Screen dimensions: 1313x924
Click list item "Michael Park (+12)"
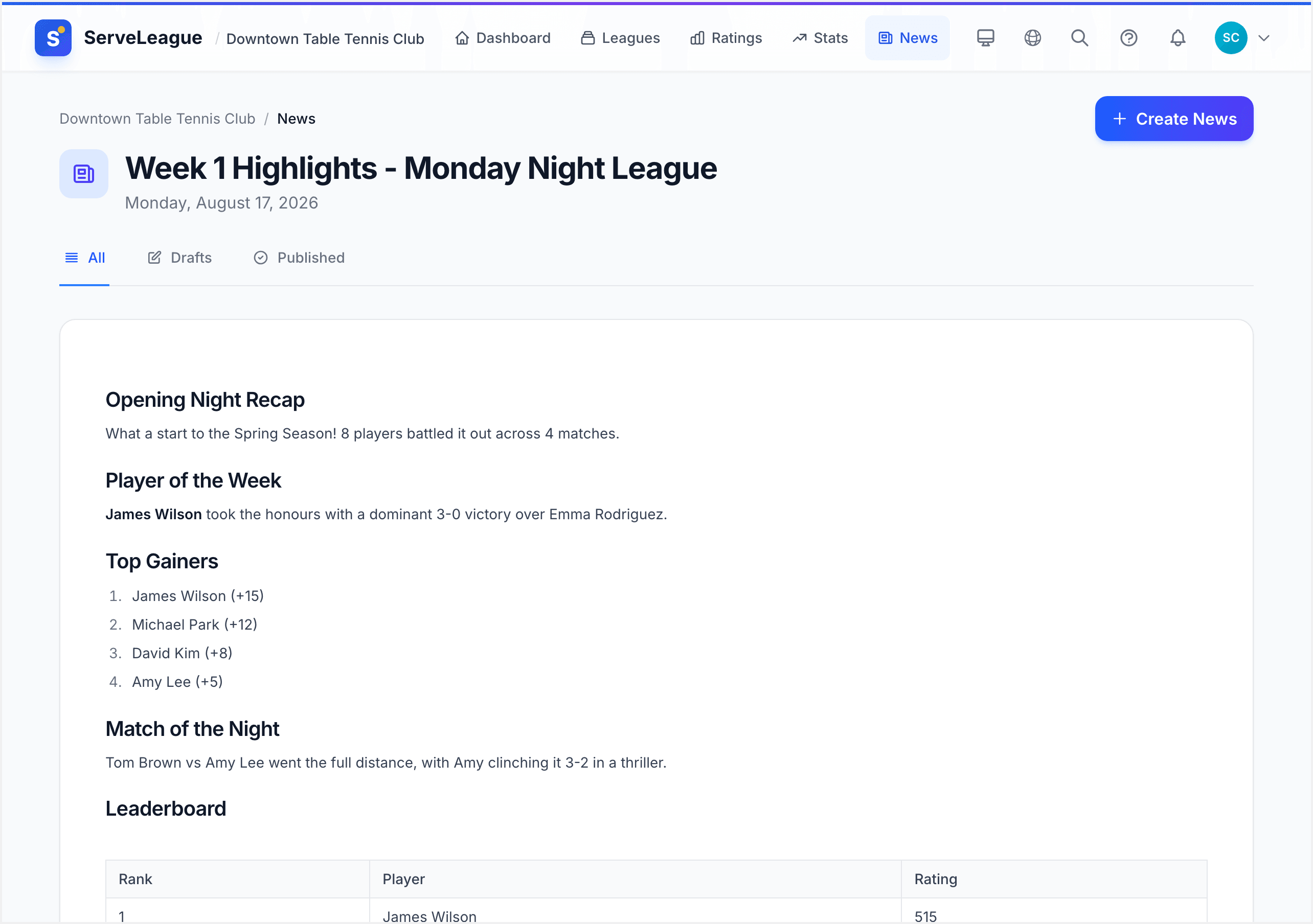194,625
